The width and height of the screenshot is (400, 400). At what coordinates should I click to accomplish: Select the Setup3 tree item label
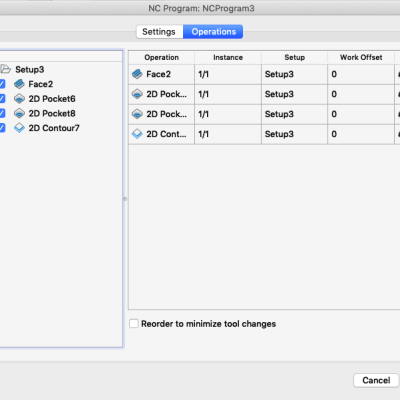(30, 69)
